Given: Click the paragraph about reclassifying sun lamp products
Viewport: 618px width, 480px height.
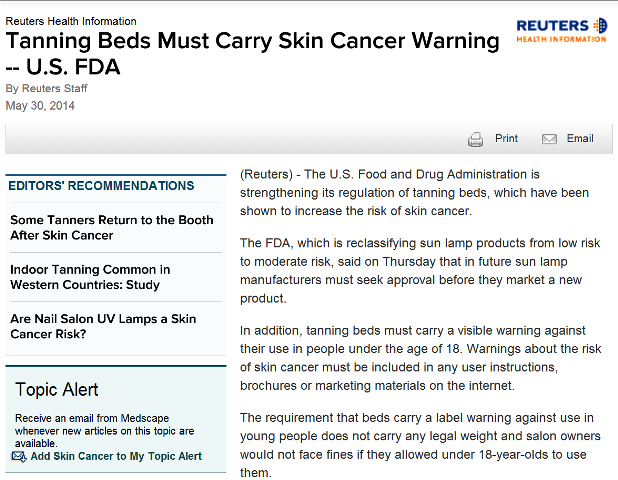Looking at the screenshot, I should (x=420, y=271).
